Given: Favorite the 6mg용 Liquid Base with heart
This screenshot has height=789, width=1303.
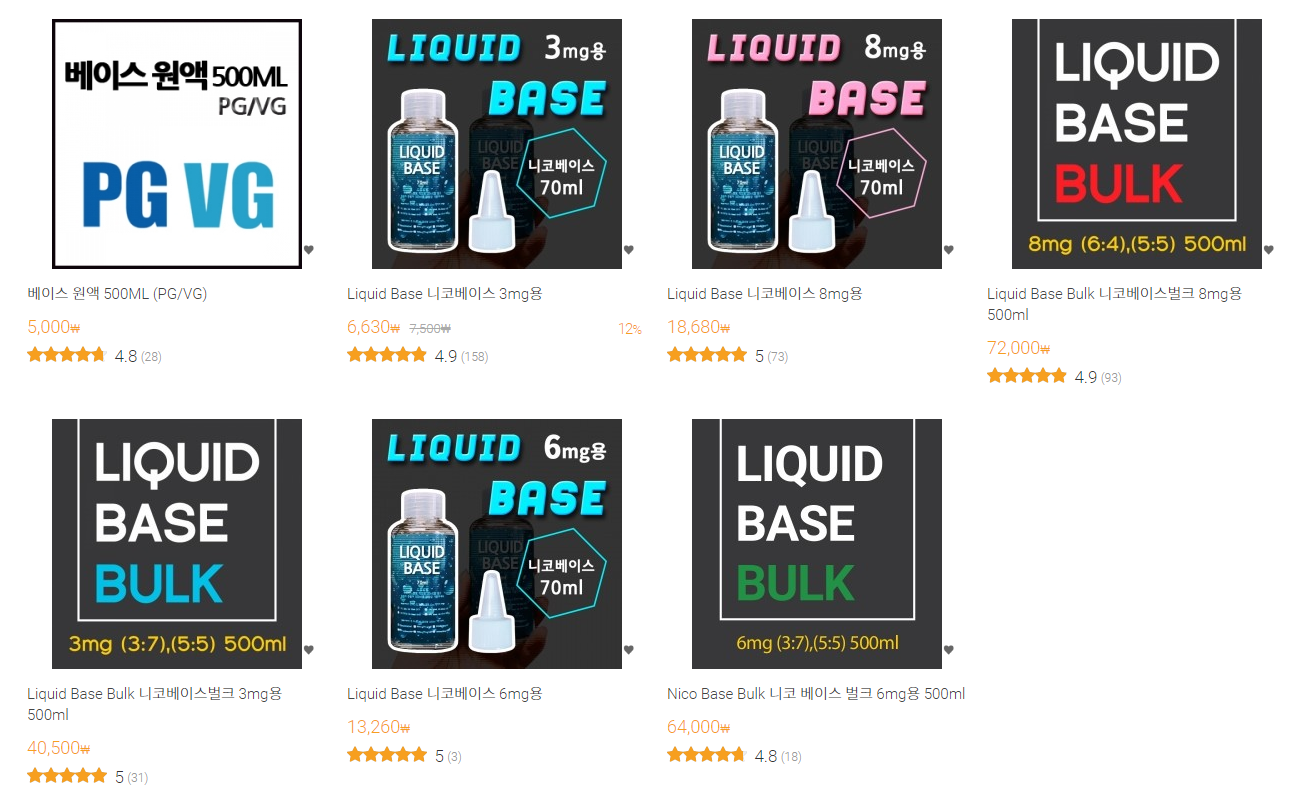Looking at the screenshot, I should (x=629, y=650).
